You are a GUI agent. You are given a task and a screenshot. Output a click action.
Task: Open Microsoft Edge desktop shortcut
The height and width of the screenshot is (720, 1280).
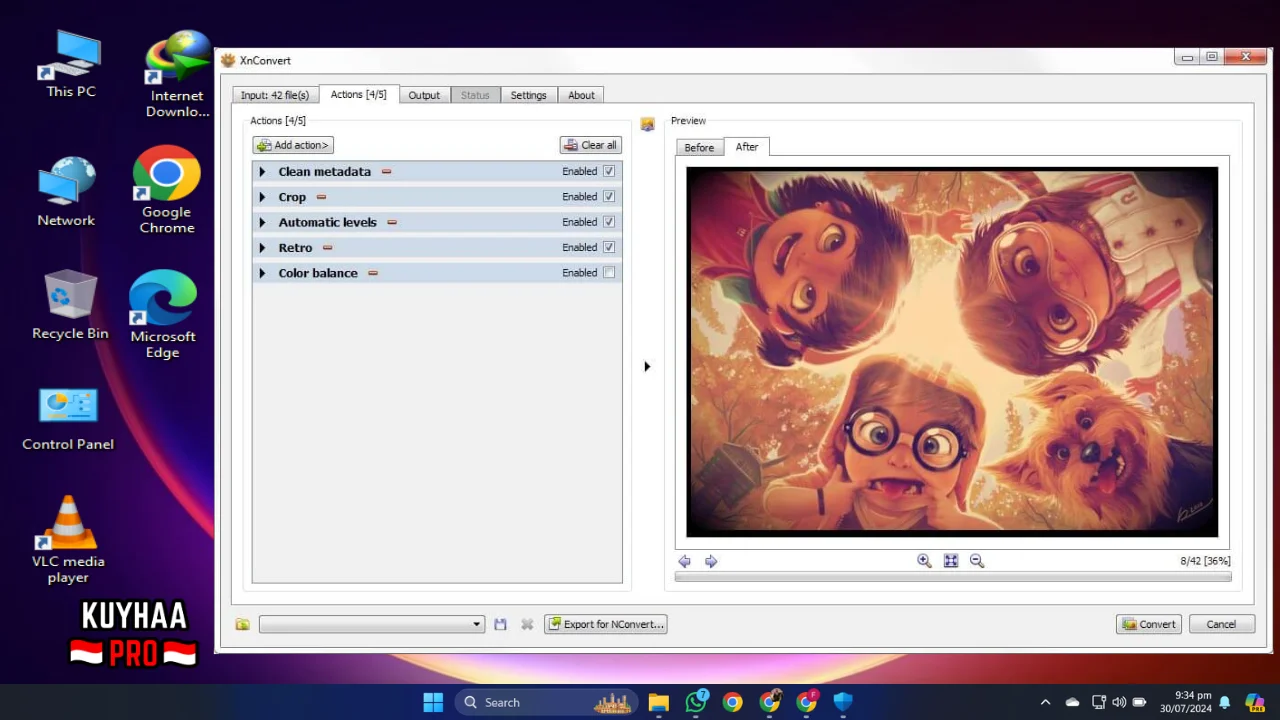coord(162,314)
